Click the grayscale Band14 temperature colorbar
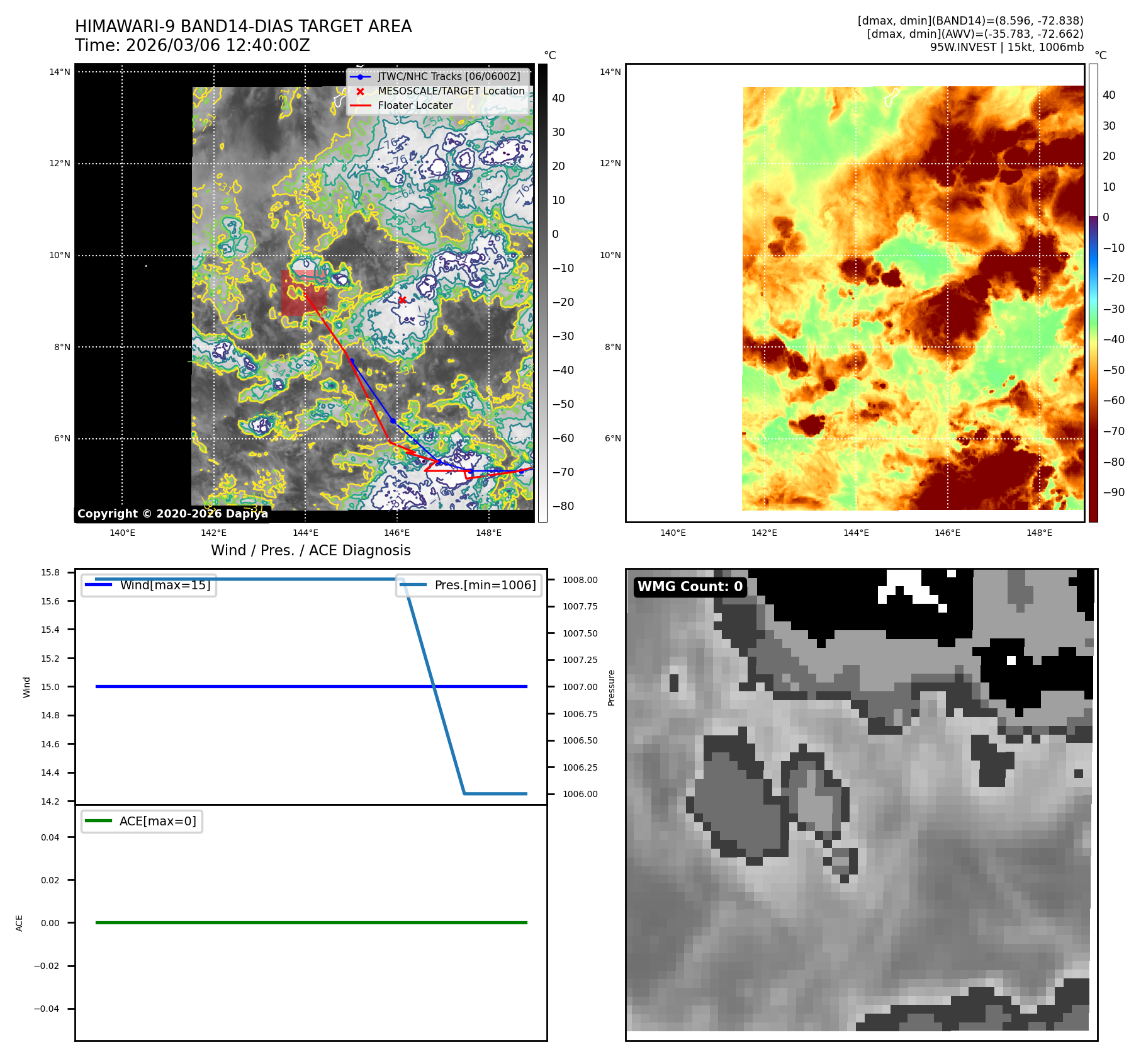The image size is (1141, 1064). click(542, 293)
